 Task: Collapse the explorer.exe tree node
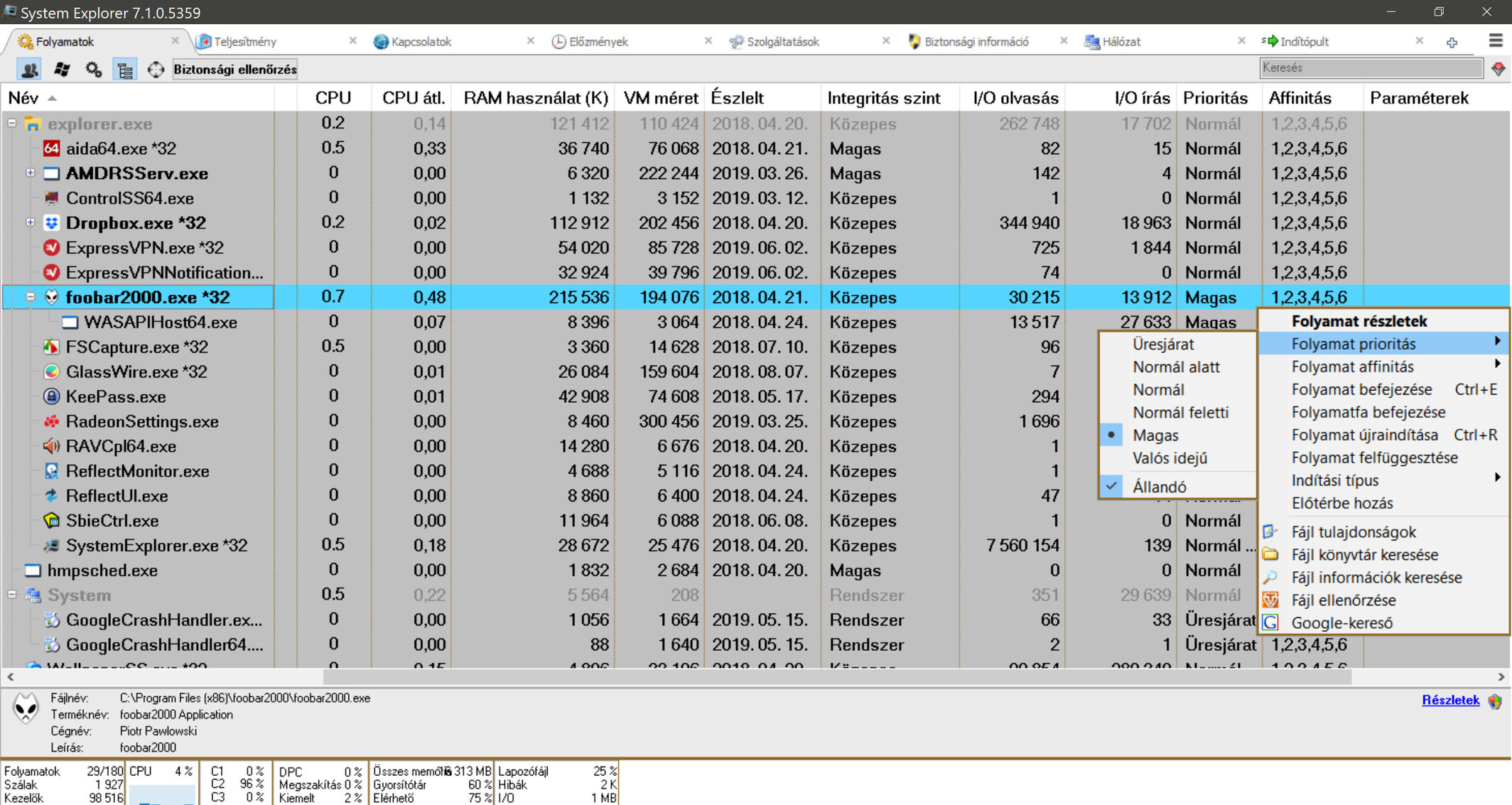[x=12, y=123]
